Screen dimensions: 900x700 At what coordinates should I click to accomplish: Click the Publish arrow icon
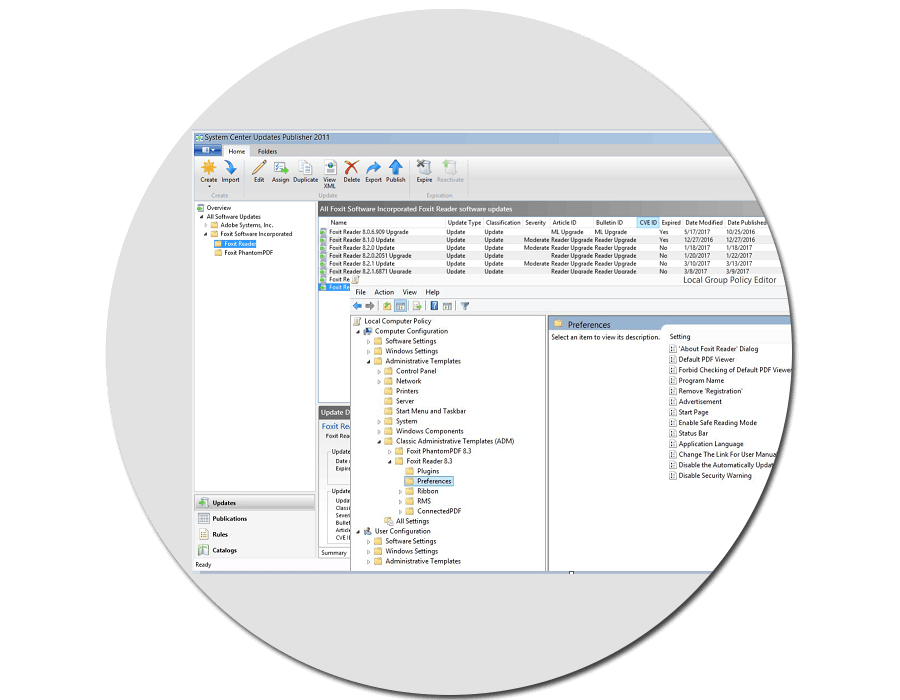pos(396,168)
